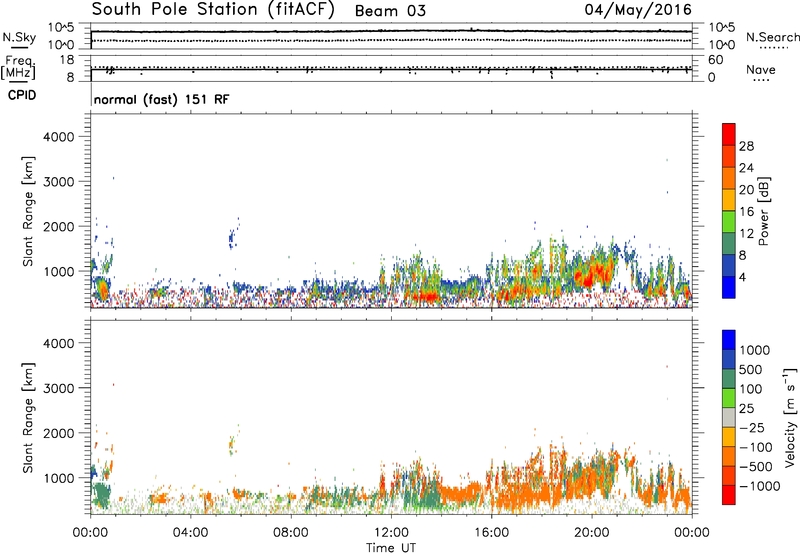Click the '18' tick on the frequency axis

coord(67,60)
